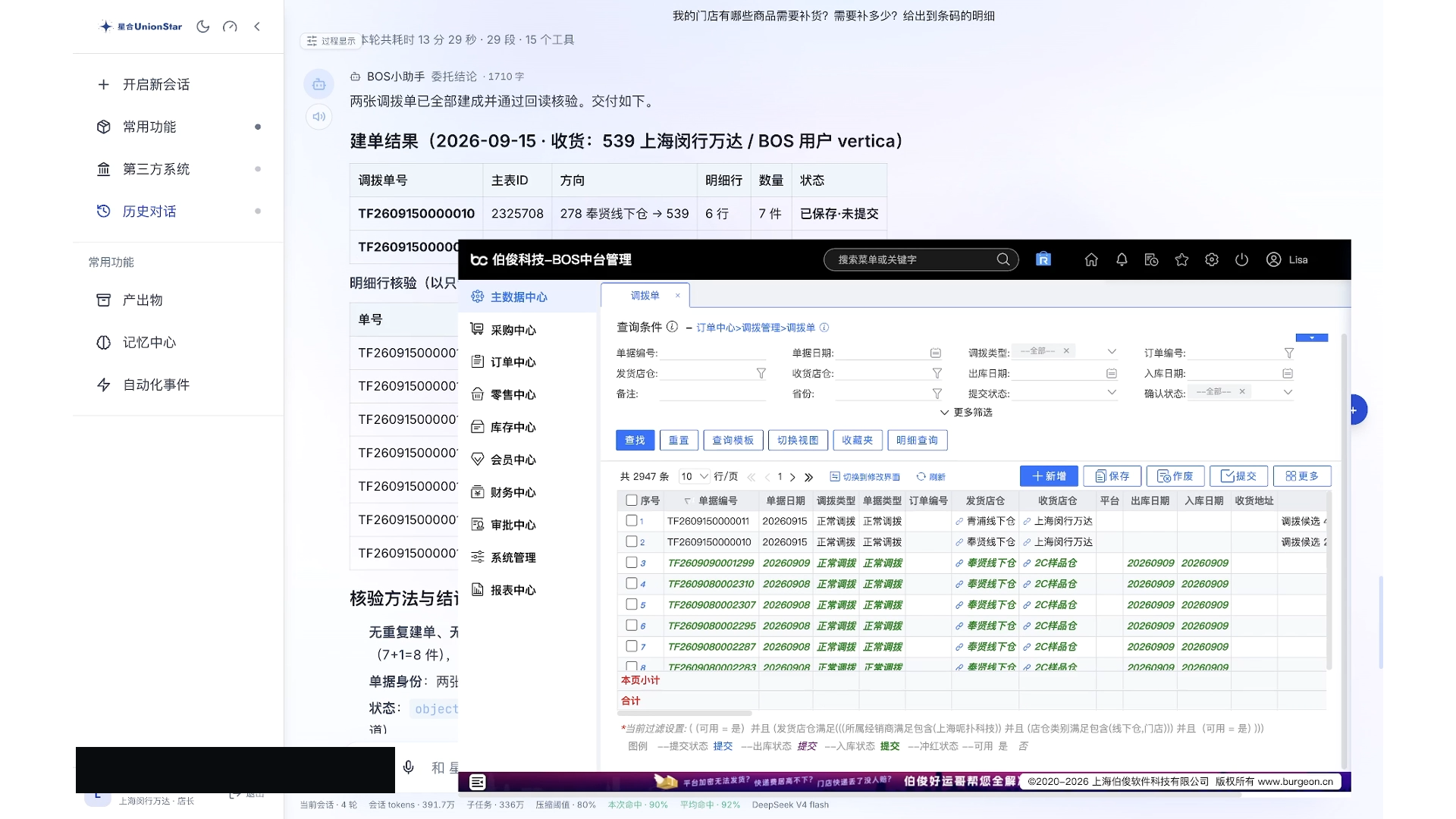This screenshot has width=1456, height=819.
Task: Click the favorites star icon
Action: pos(1181,259)
